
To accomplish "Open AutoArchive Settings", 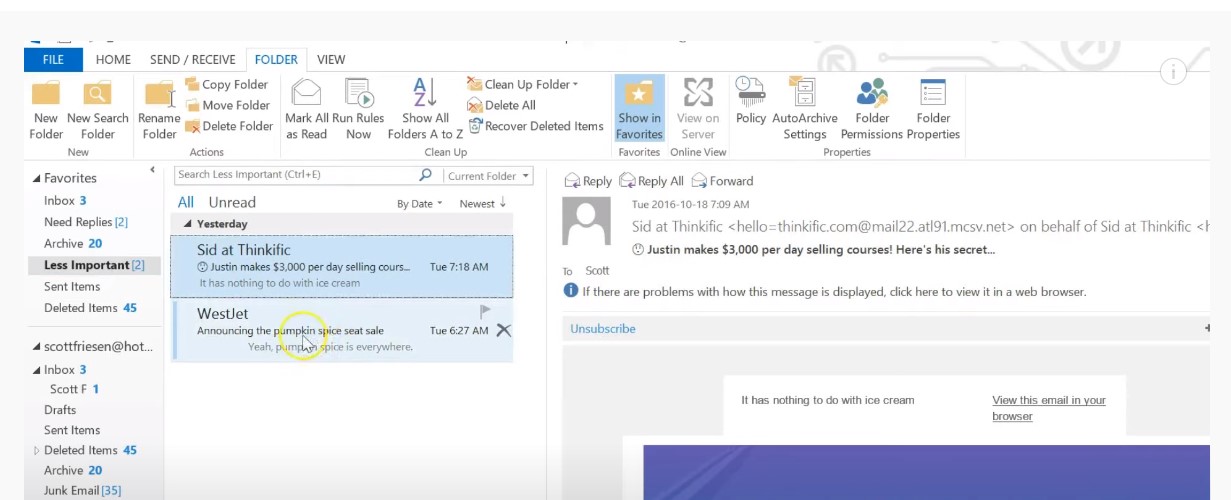I will point(804,95).
